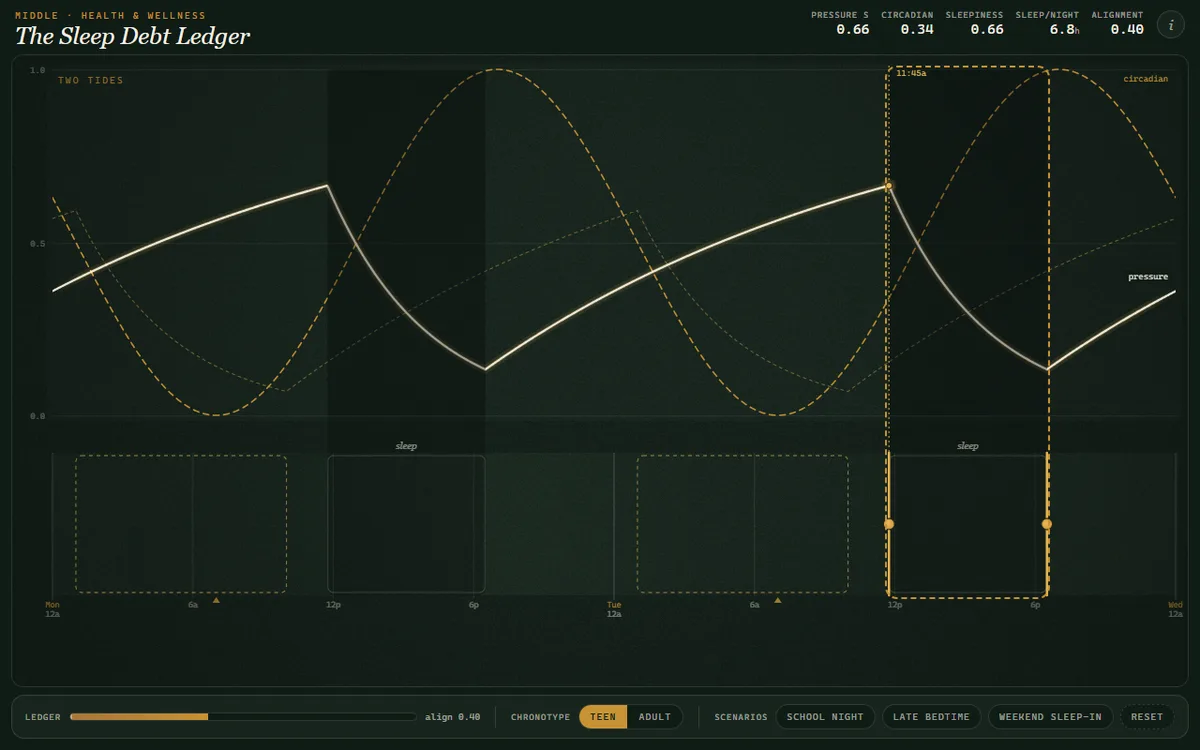Click the 'TWO TIDES' chart heading
1200x750 pixels.
tap(91, 80)
